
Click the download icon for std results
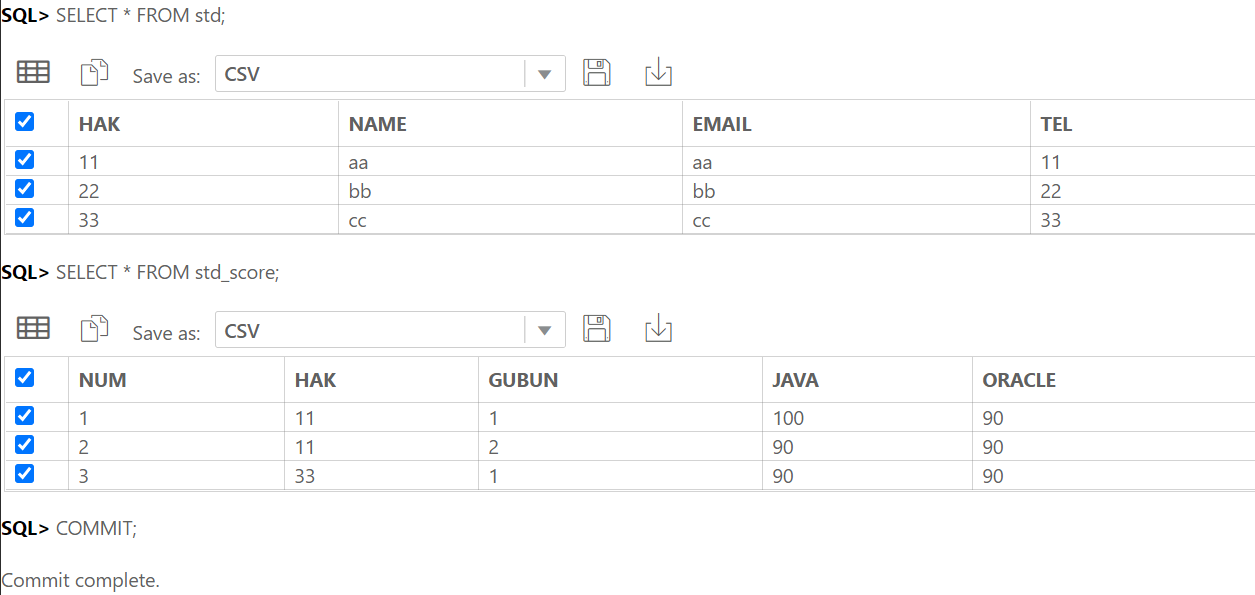[x=658, y=72]
